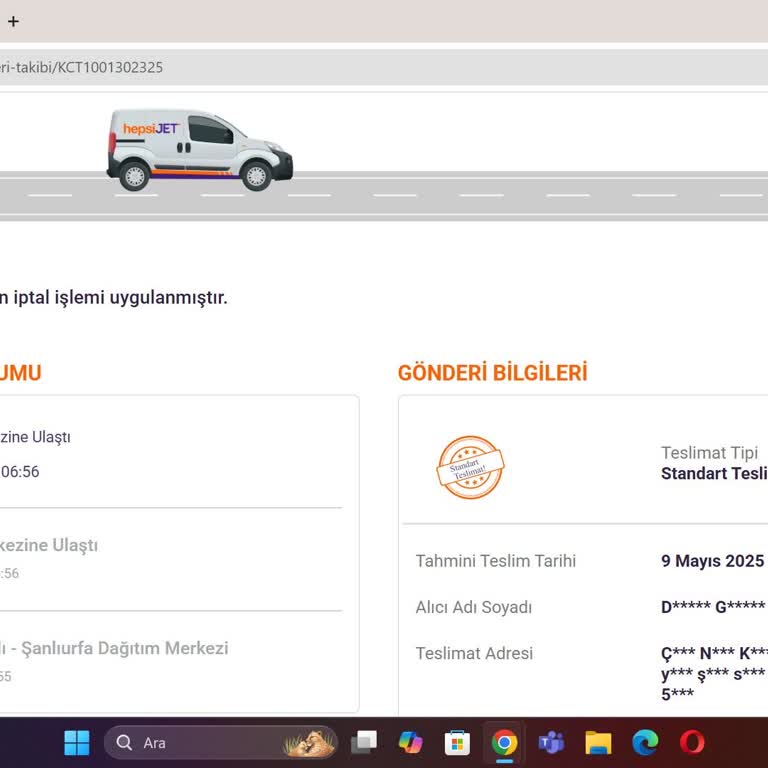The height and width of the screenshot is (768, 768).
Task: Open Microsoft Store from taskbar
Action: tap(457, 743)
